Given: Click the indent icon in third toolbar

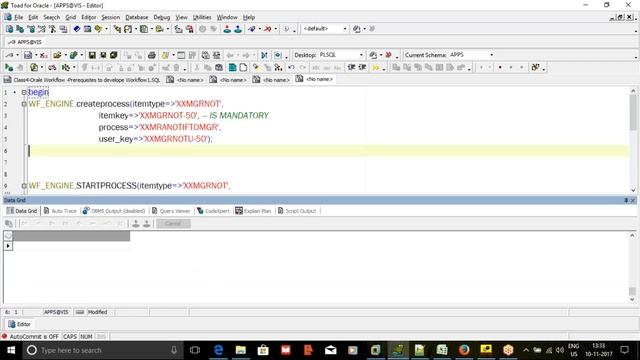Looking at the screenshot, I should 351,68.
